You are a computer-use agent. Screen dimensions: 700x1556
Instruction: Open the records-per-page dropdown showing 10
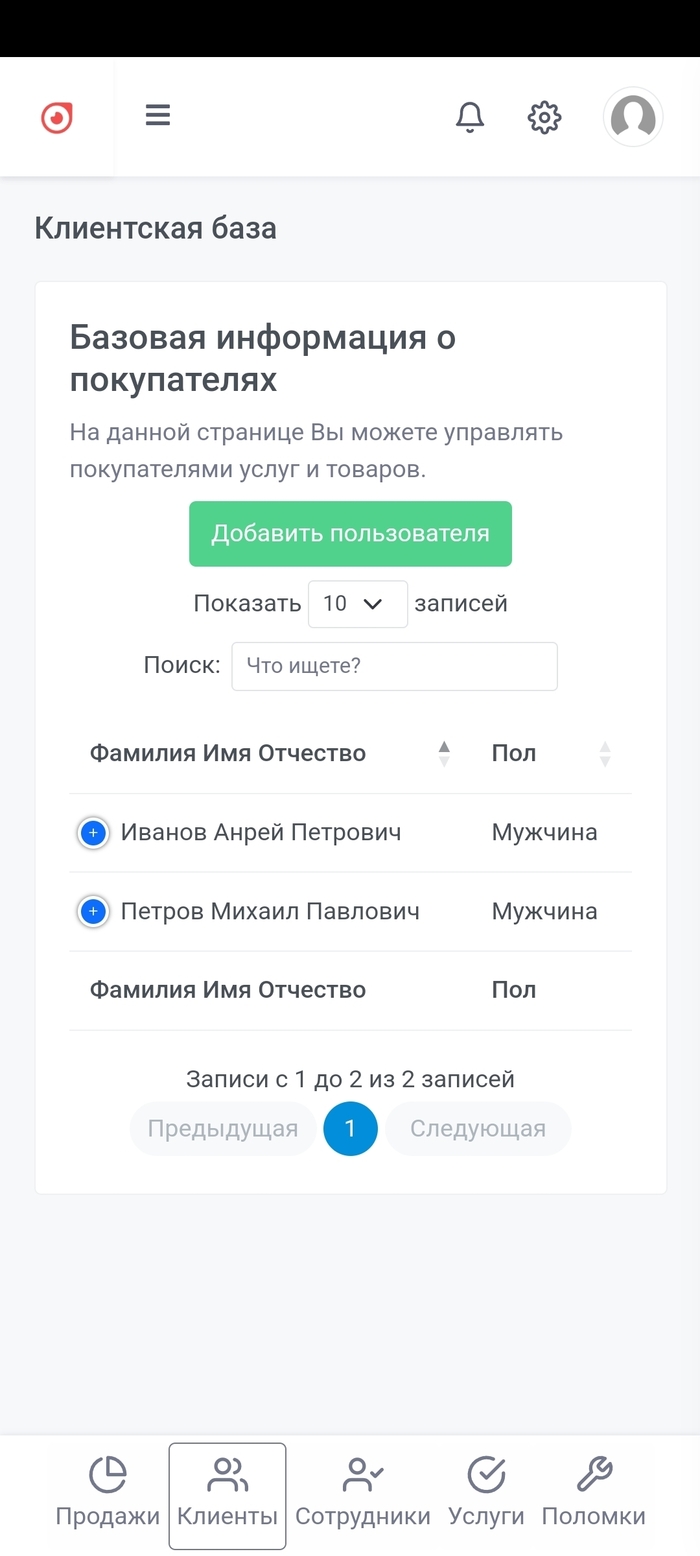357,604
